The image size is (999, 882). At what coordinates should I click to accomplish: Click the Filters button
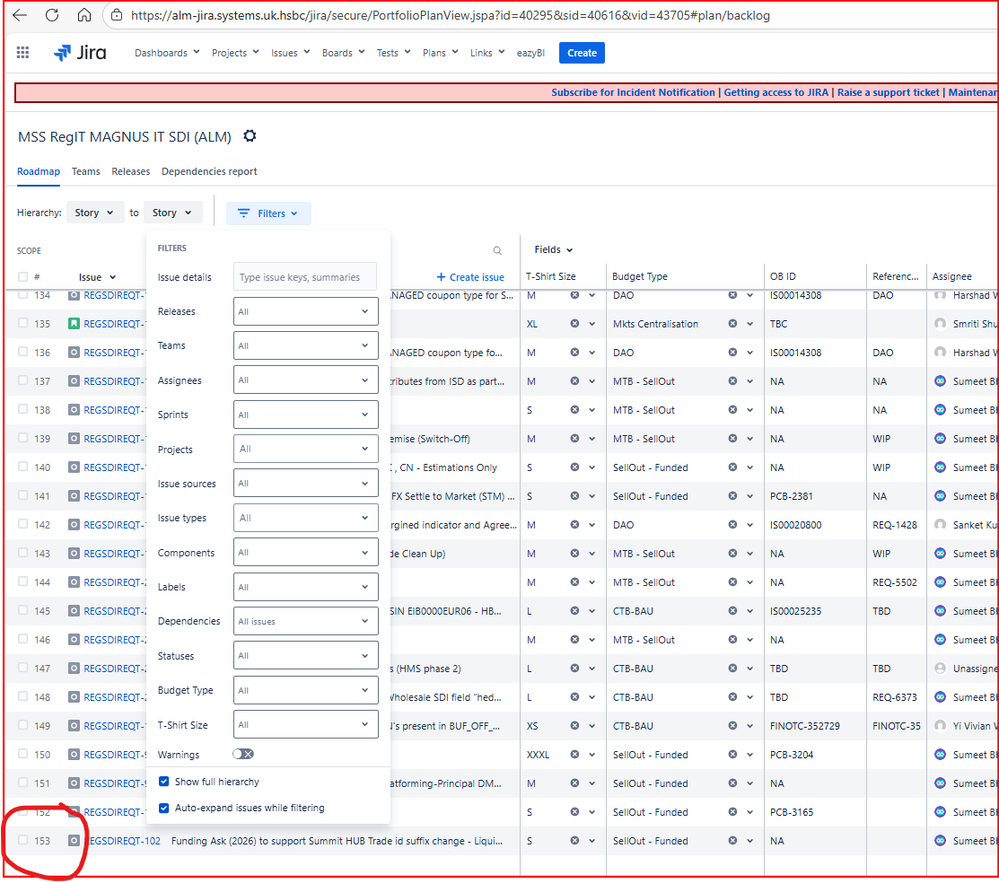tap(268, 213)
